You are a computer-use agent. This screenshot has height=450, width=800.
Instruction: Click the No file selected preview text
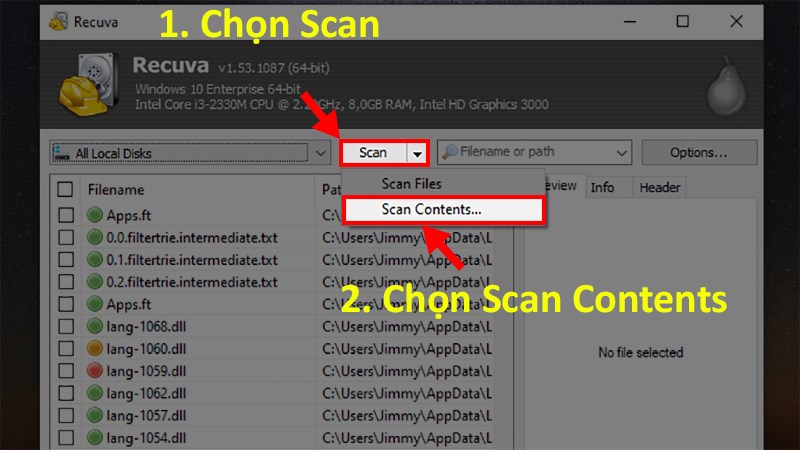point(641,353)
